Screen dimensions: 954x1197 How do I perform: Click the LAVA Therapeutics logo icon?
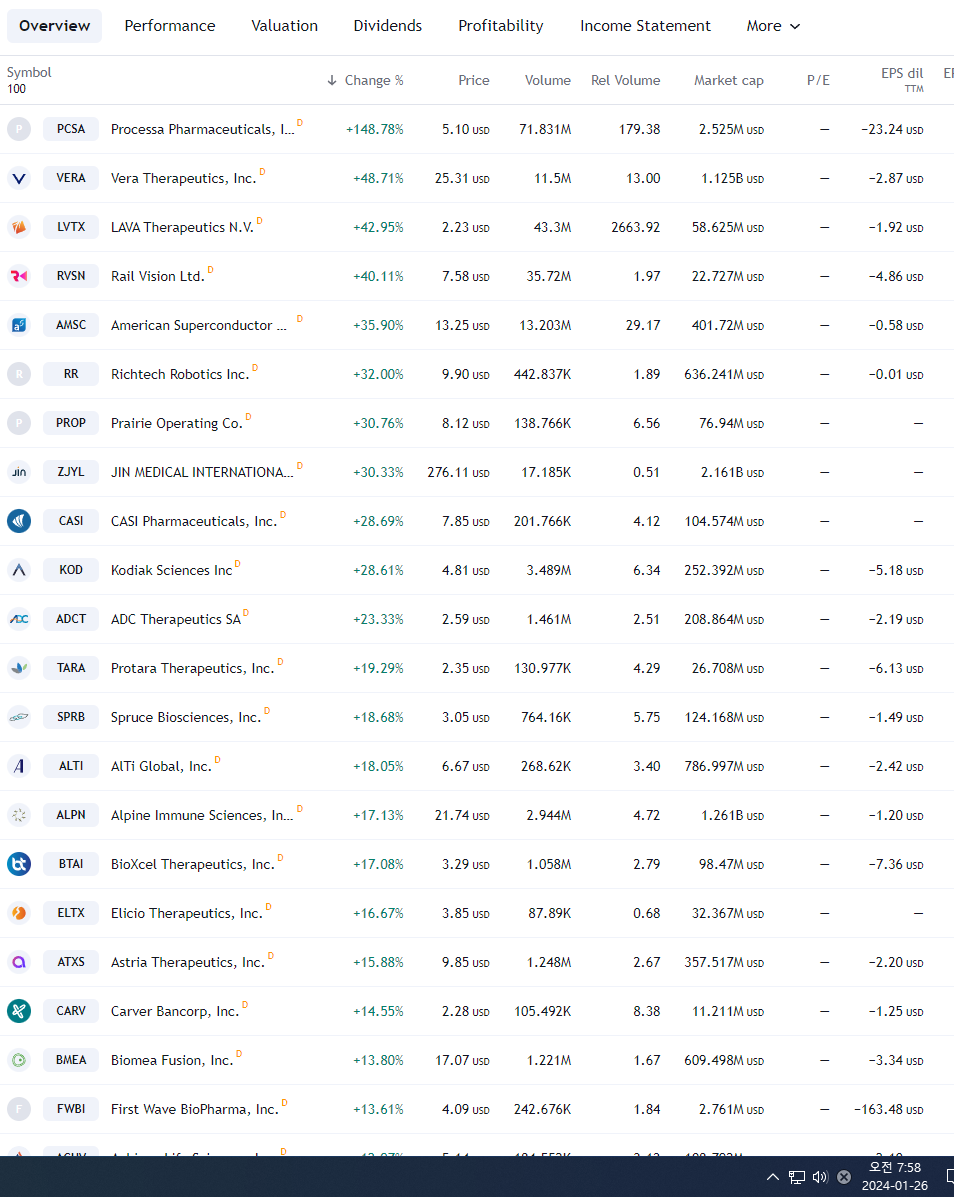(x=19, y=227)
